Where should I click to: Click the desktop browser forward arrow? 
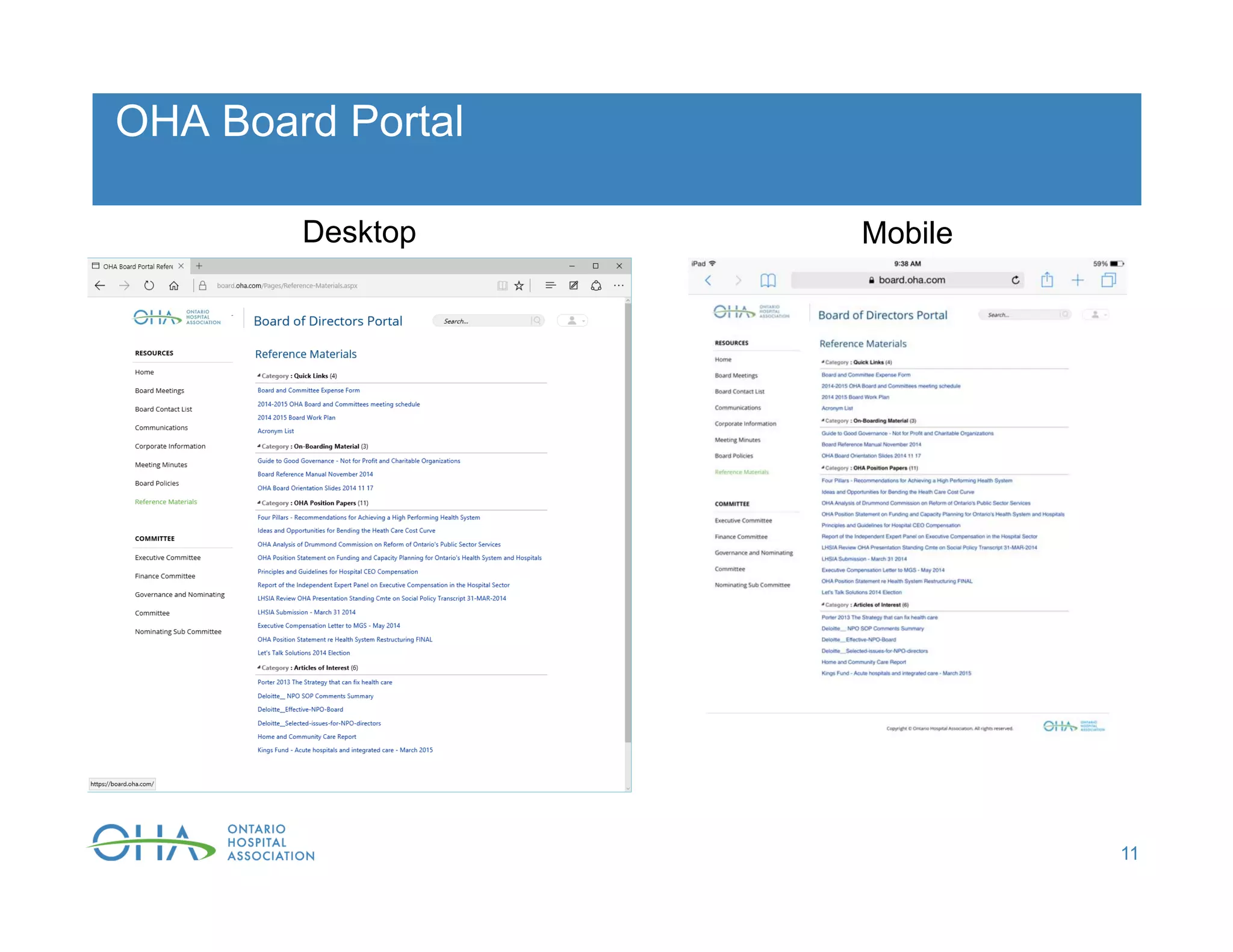coord(125,285)
